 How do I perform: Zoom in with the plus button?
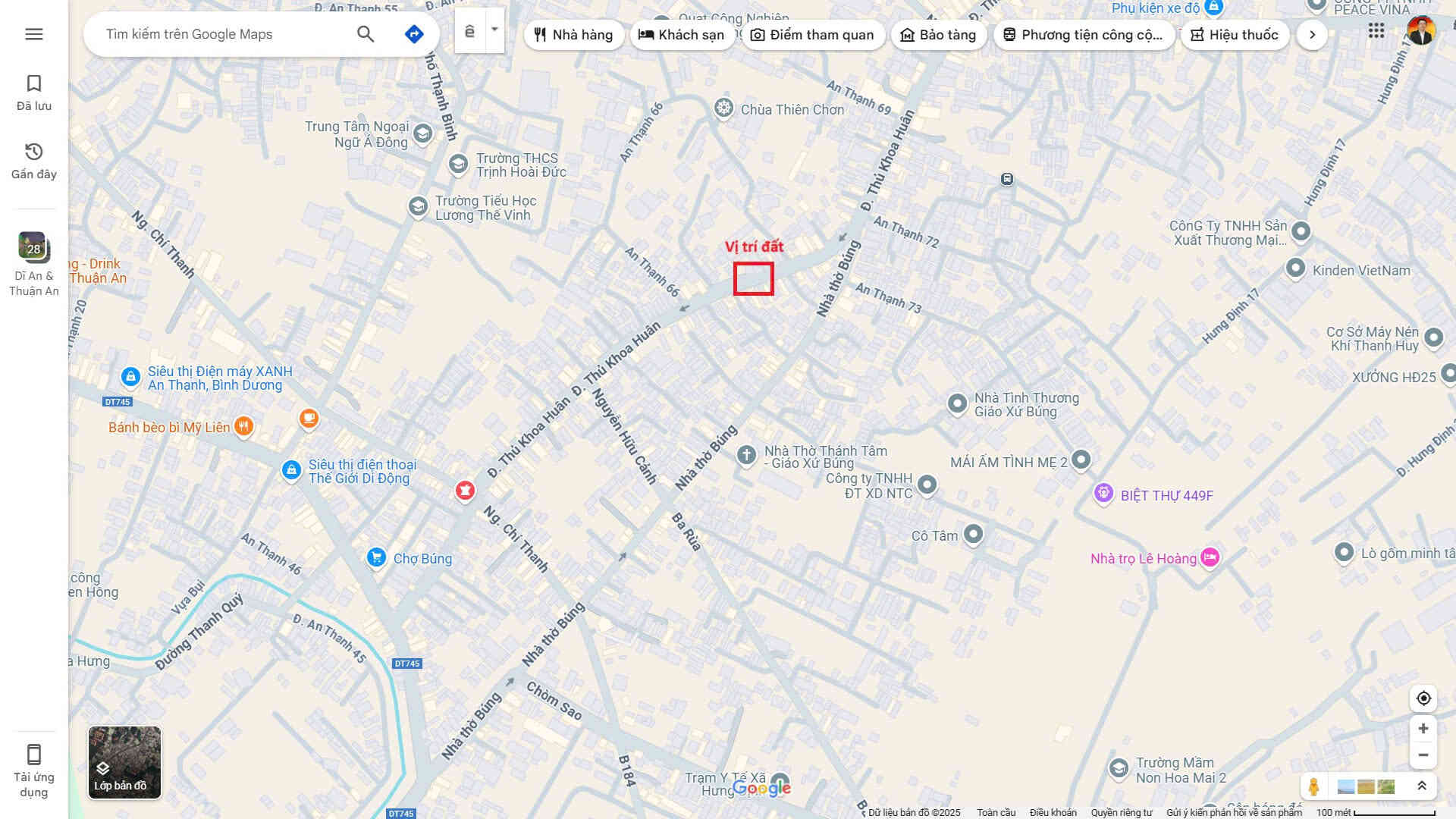[x=1423, y=729]
